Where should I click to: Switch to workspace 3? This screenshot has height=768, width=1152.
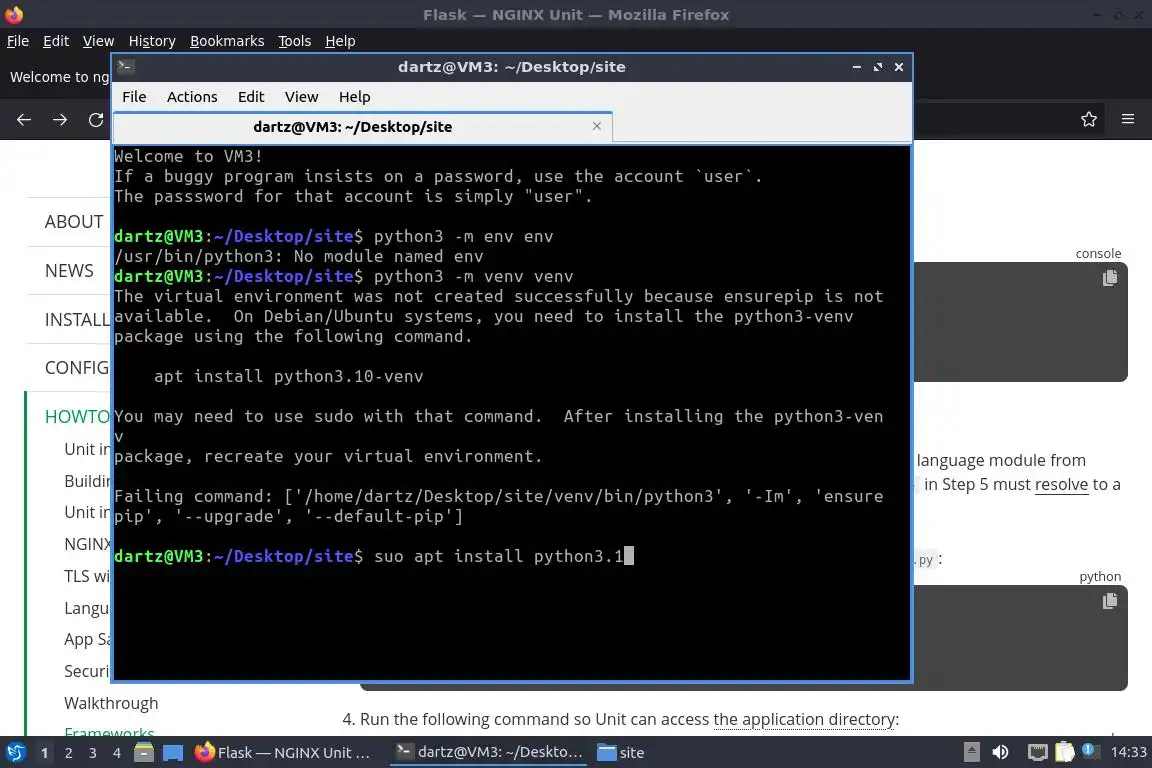pyautogui.click(x=93, y=753)
